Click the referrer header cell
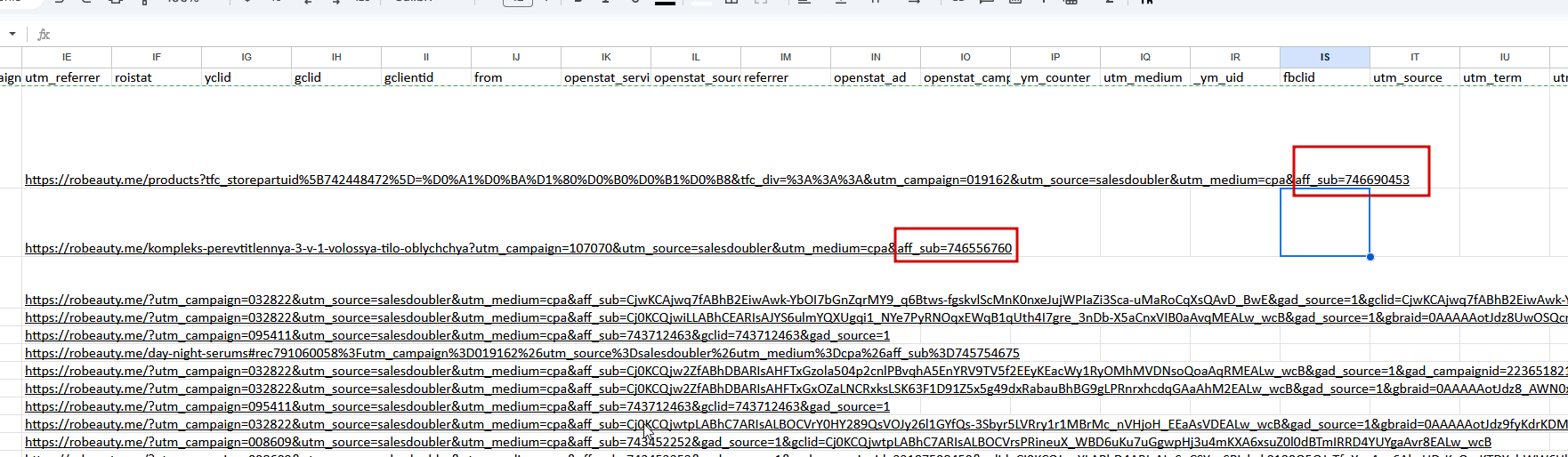This screenshot has height=457, width=1568. pyautogui.click(x=786, y=77)
